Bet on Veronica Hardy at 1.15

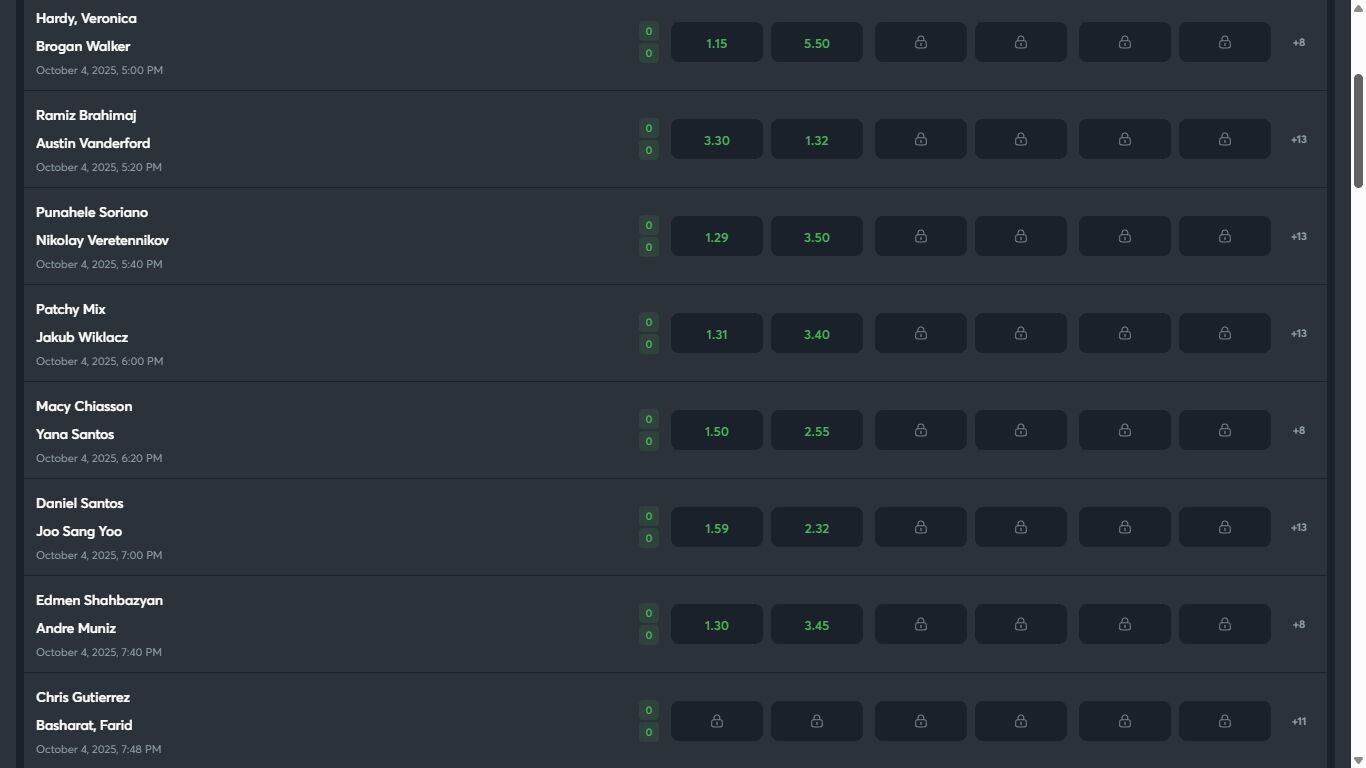tap(716, 43)
